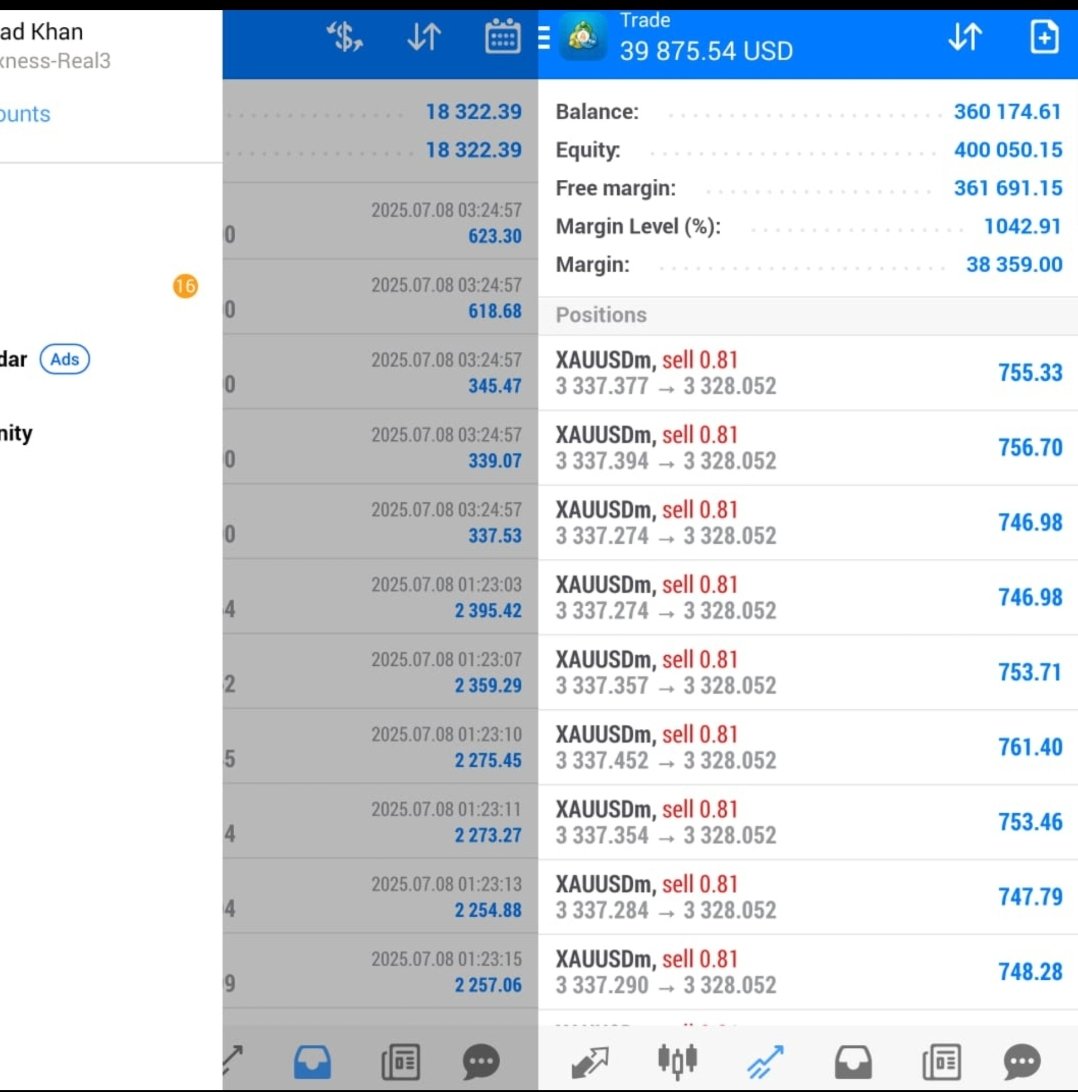Open XAUUSDm position with profit 756.70
Viewport: 1078px width, 1092px height.
808,448
